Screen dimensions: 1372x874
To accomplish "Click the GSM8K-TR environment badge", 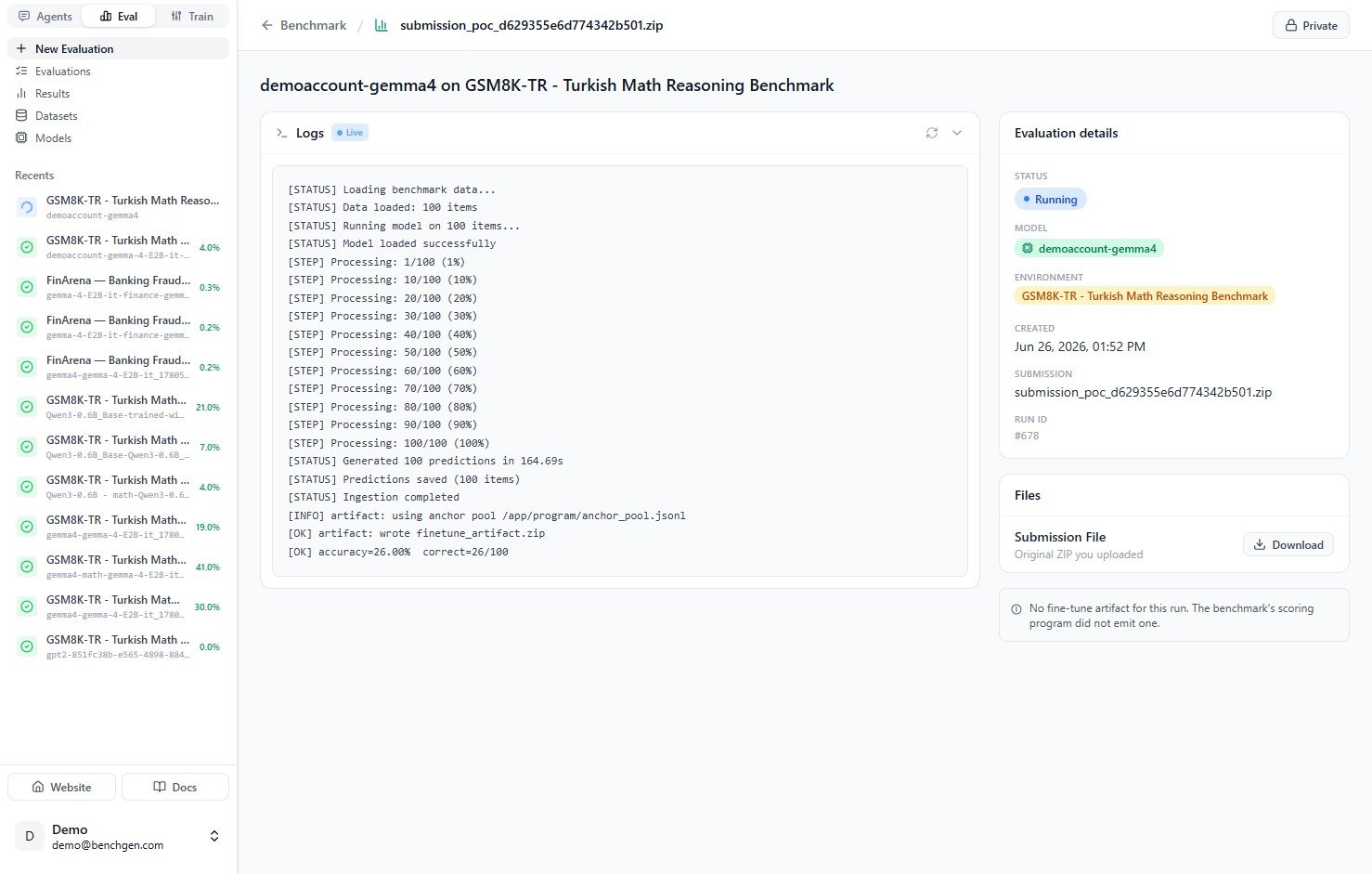I will 1145,295.
